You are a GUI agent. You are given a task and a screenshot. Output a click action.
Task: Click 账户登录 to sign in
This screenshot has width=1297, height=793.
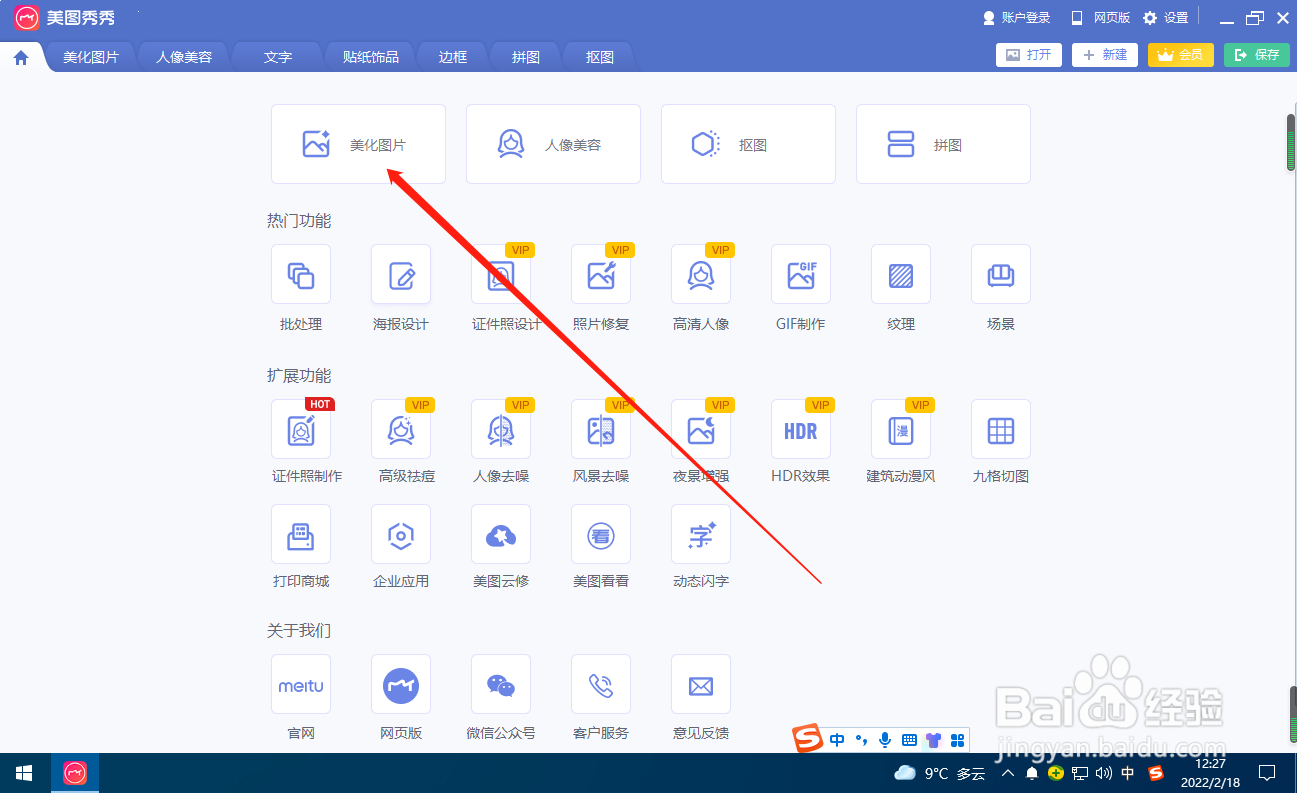(1017, 17)
